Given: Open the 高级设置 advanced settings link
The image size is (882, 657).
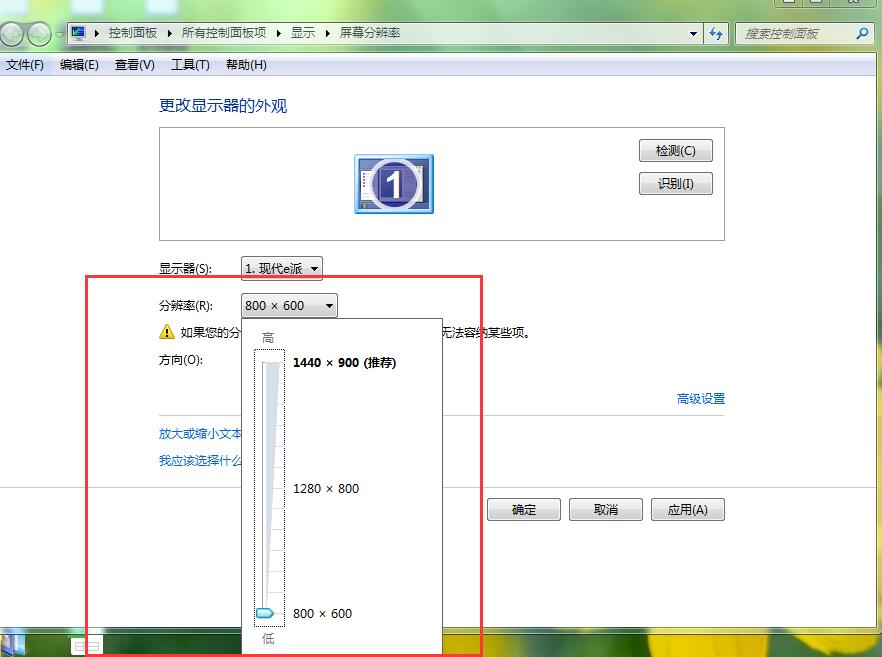Looking at the screenshot, I should [700, 399].
